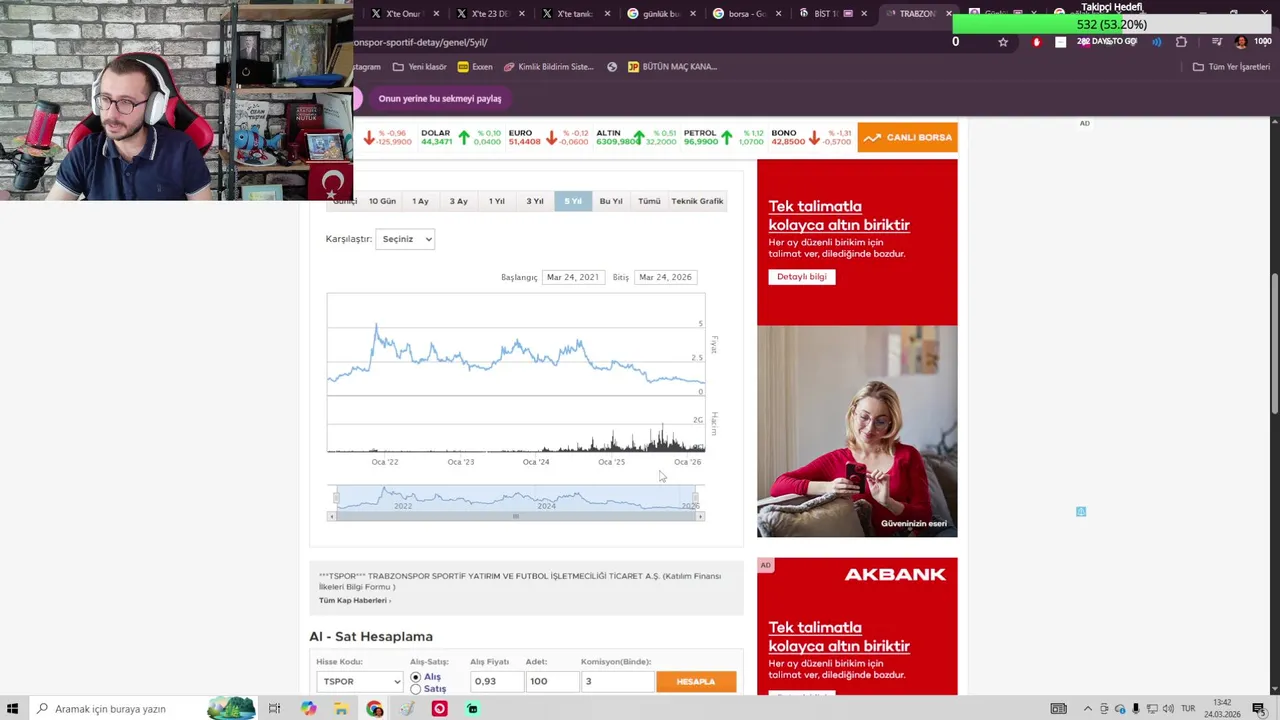Select the '3 Yıl' chart range
The image size is (1280, 720).
pos(535,201)
